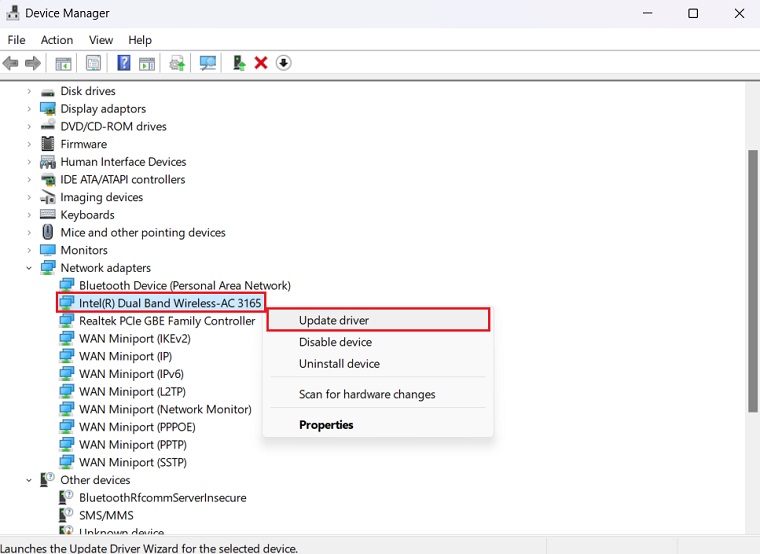
Task: Select WAN Miniport (PPTP) adapter
Action: pos(133,445)
